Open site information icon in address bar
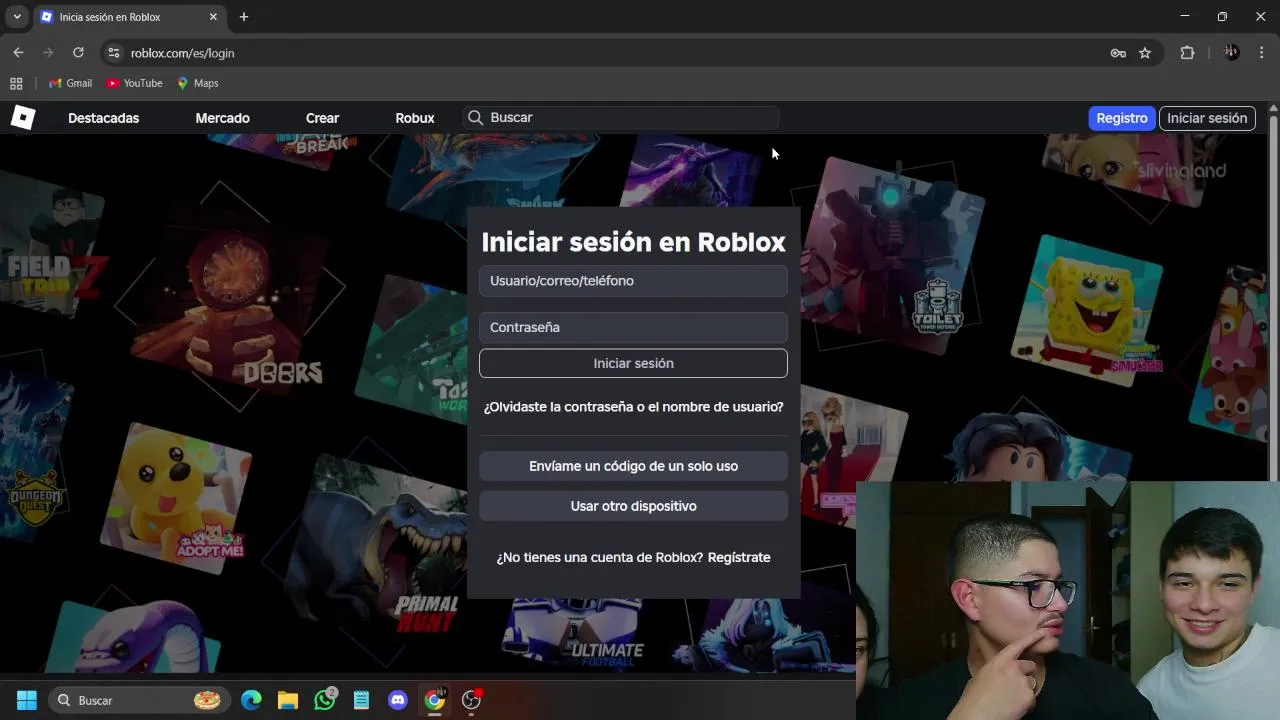The height and width of the screenshot is (720, 1280). [113, 53]
